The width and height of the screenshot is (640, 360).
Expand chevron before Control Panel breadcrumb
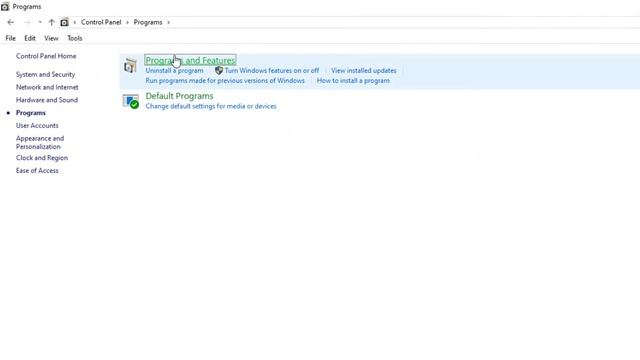[x=75, y=22]
